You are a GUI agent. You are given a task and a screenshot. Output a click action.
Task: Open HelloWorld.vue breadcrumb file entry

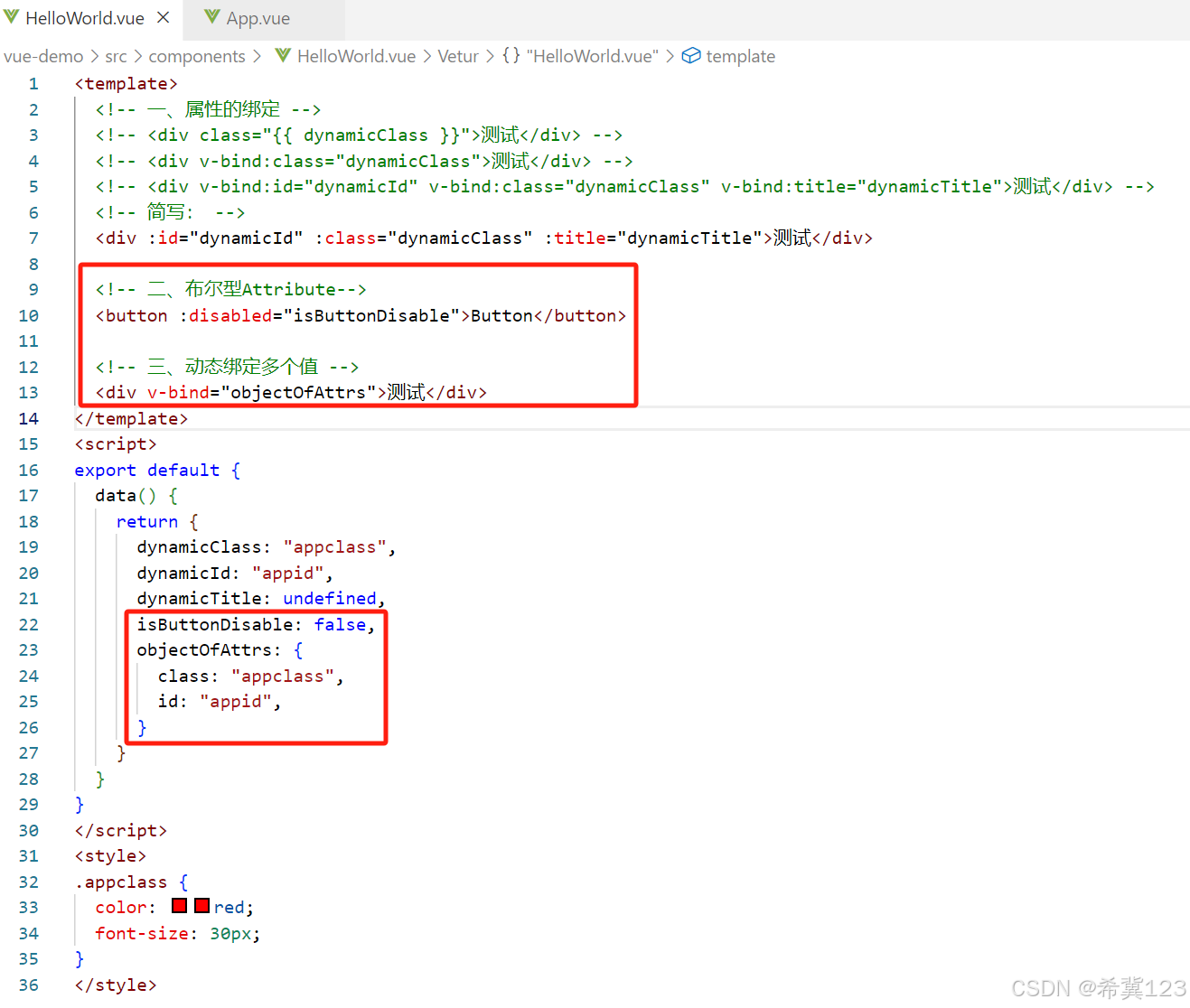point(356,56)
